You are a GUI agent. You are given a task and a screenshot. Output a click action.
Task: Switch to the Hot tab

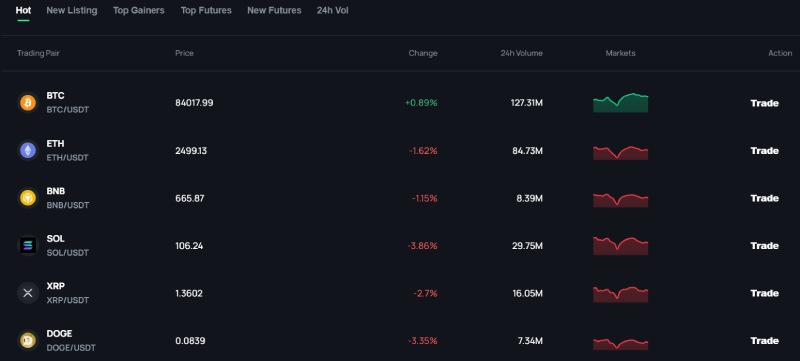tap(23, 10)
